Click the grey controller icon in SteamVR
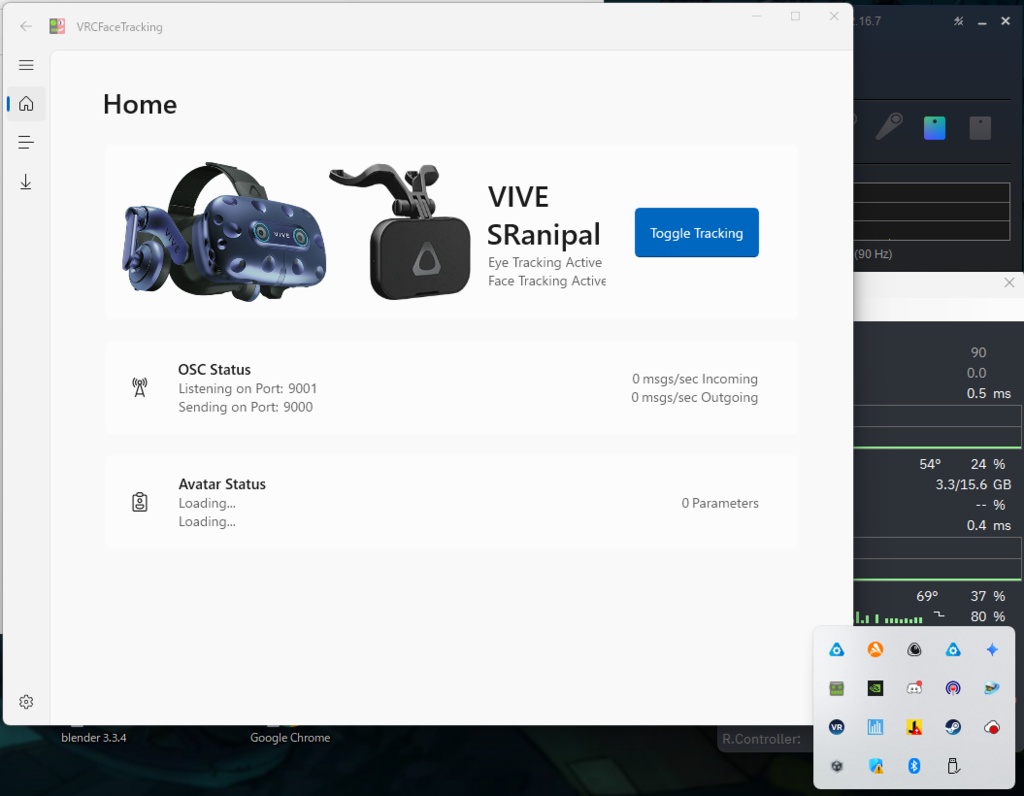 pyautogui.click(x=889, y=126)
